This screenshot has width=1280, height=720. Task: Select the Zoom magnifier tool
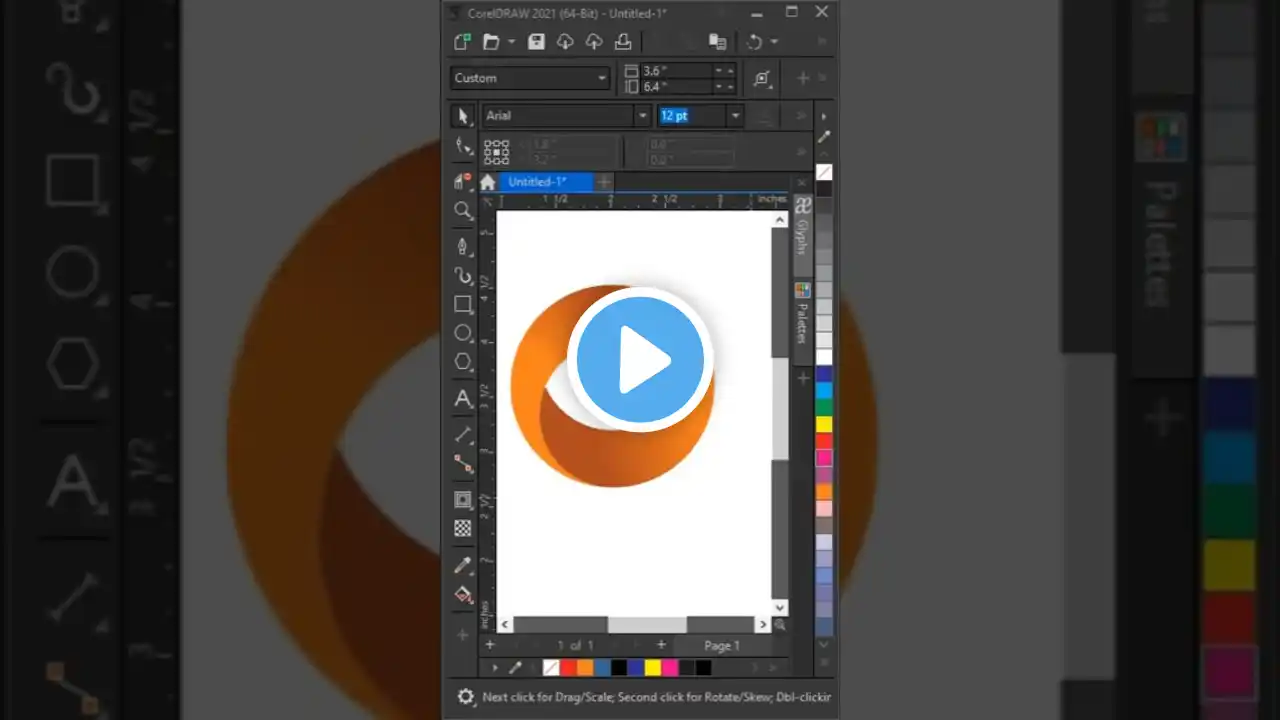pyautogui.click(x=462, y=210)
